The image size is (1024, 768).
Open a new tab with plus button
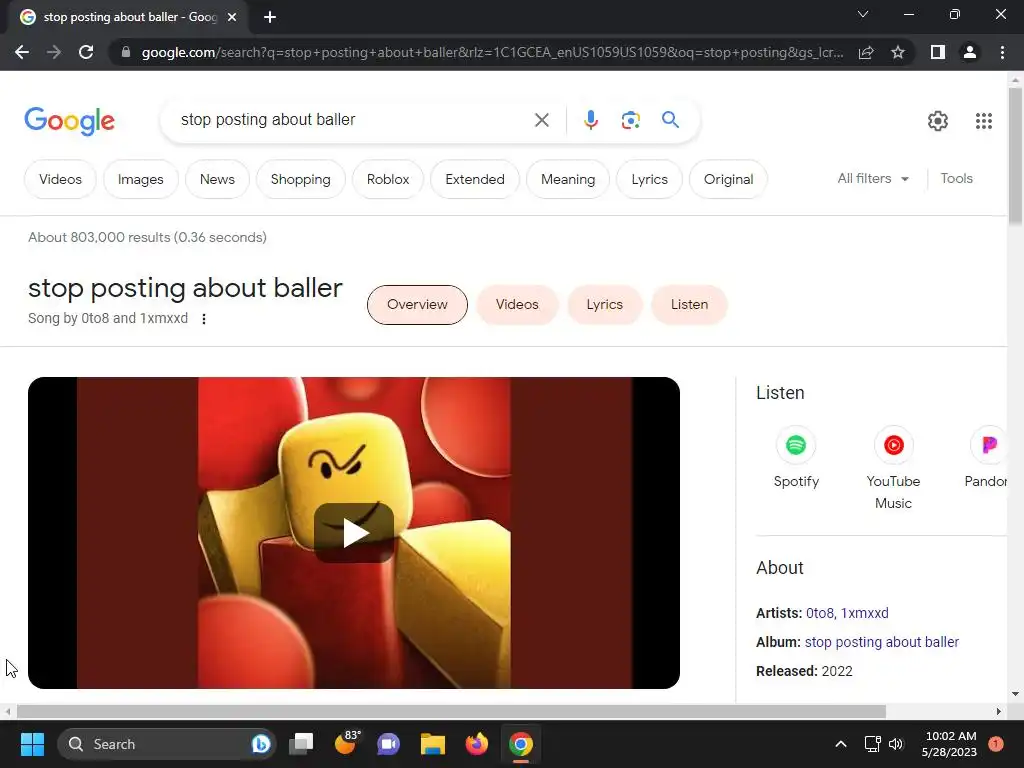click(270, 17)
